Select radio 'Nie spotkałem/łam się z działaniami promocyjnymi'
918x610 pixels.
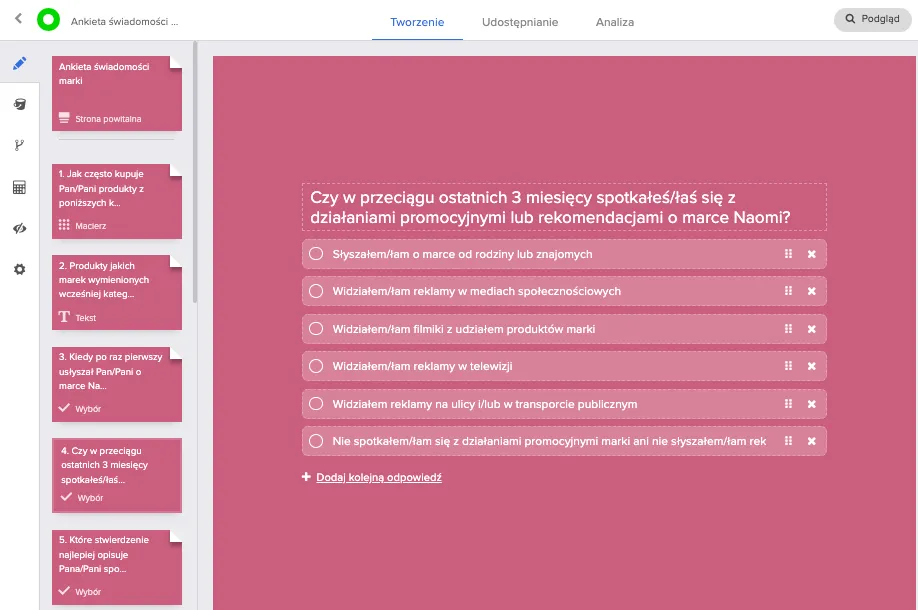(x=316, y=441)
